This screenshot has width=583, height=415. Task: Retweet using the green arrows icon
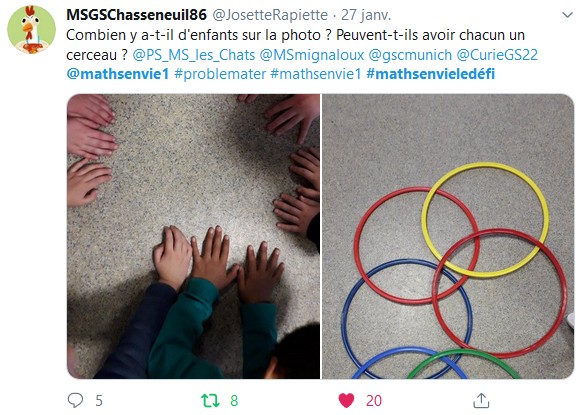(x=210, y=400)
